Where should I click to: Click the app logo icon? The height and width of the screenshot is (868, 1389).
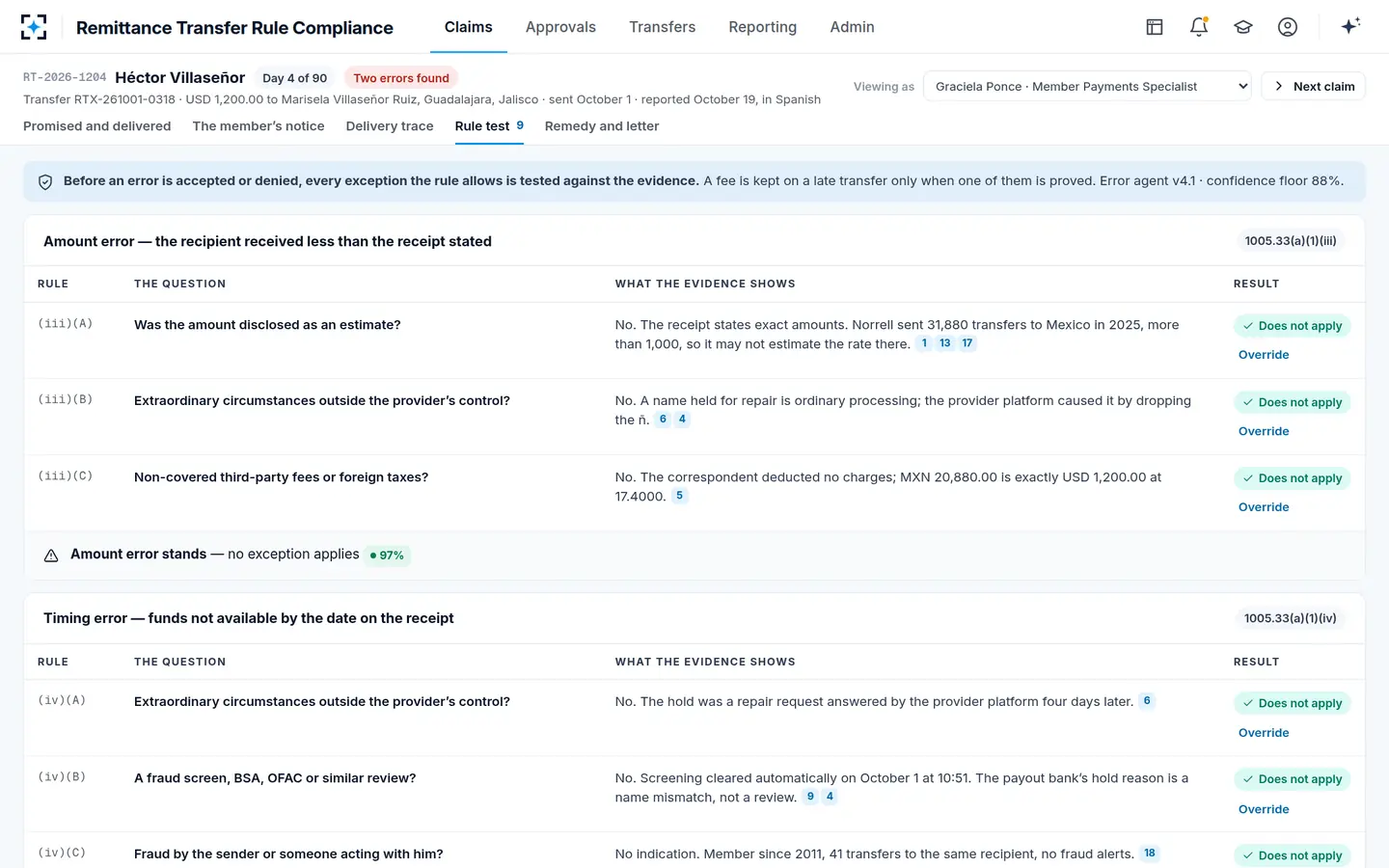[x=34, y=27]
